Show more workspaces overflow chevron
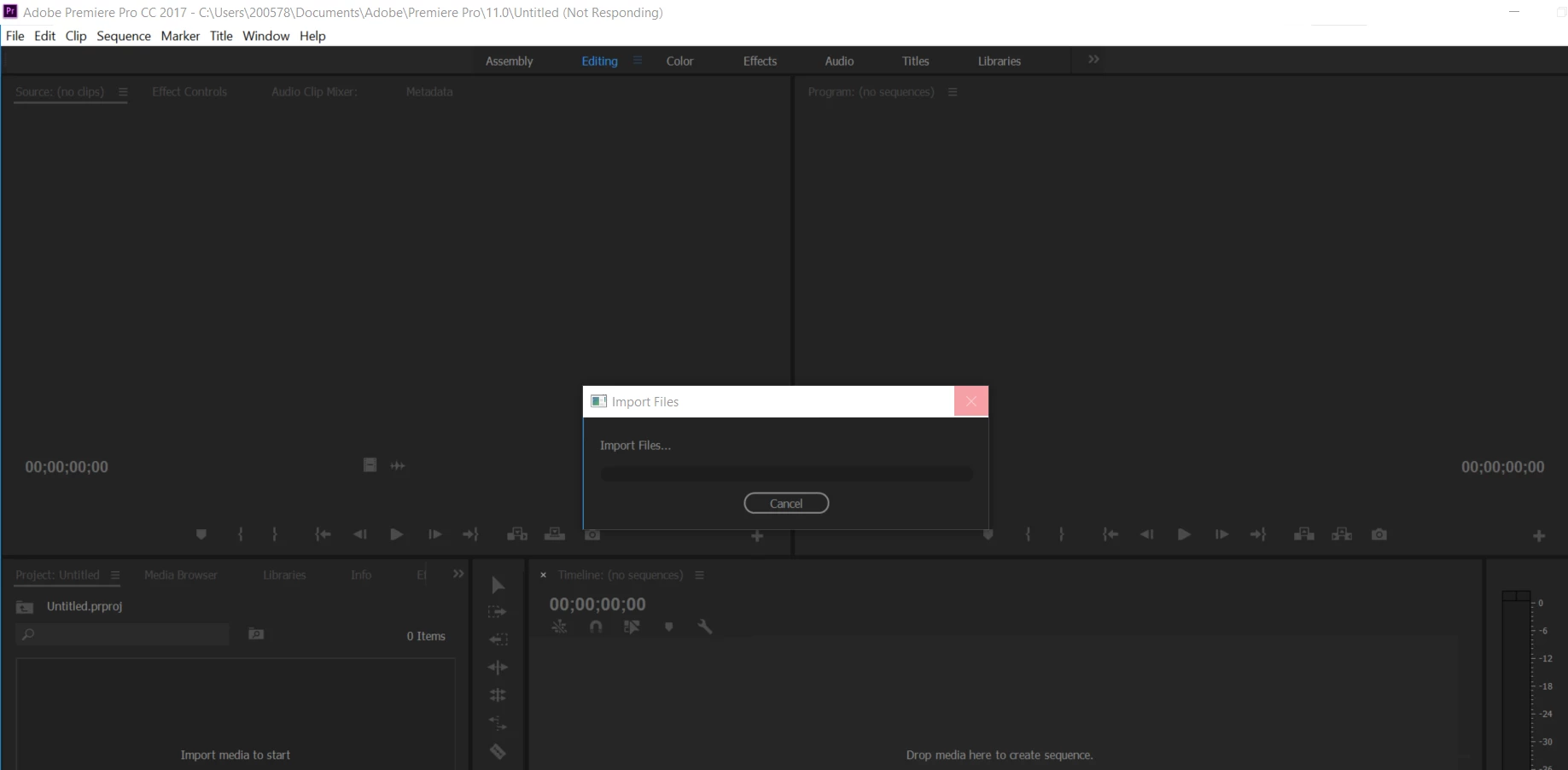 pos(1093,60)
